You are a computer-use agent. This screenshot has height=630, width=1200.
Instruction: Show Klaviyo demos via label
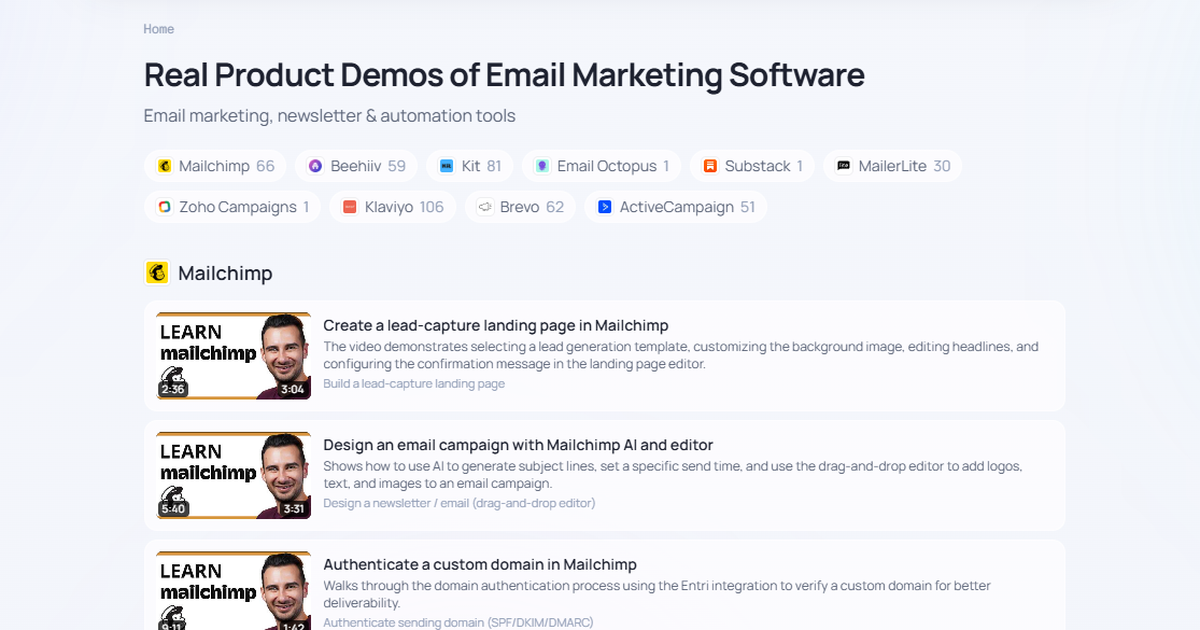[389, 207]
